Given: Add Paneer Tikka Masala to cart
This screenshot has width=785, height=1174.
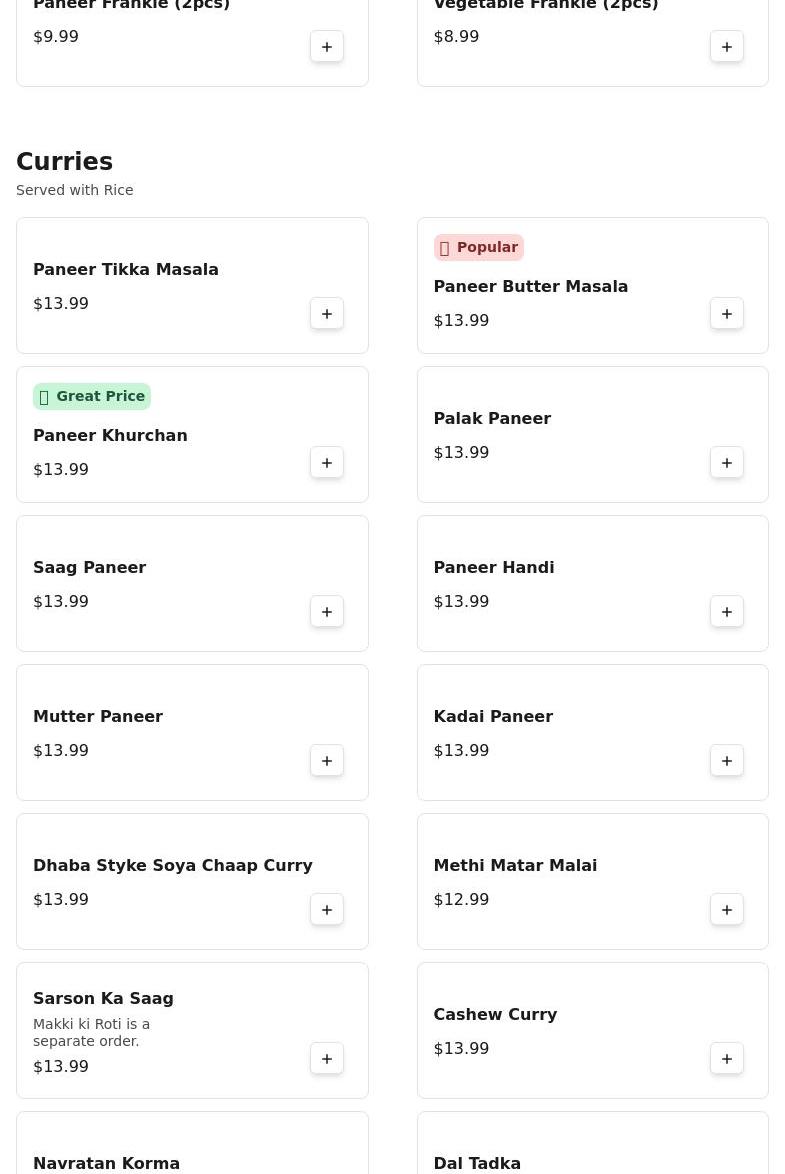Looking at the screenshot, I should pyautogui.click(x=327, y=314).
